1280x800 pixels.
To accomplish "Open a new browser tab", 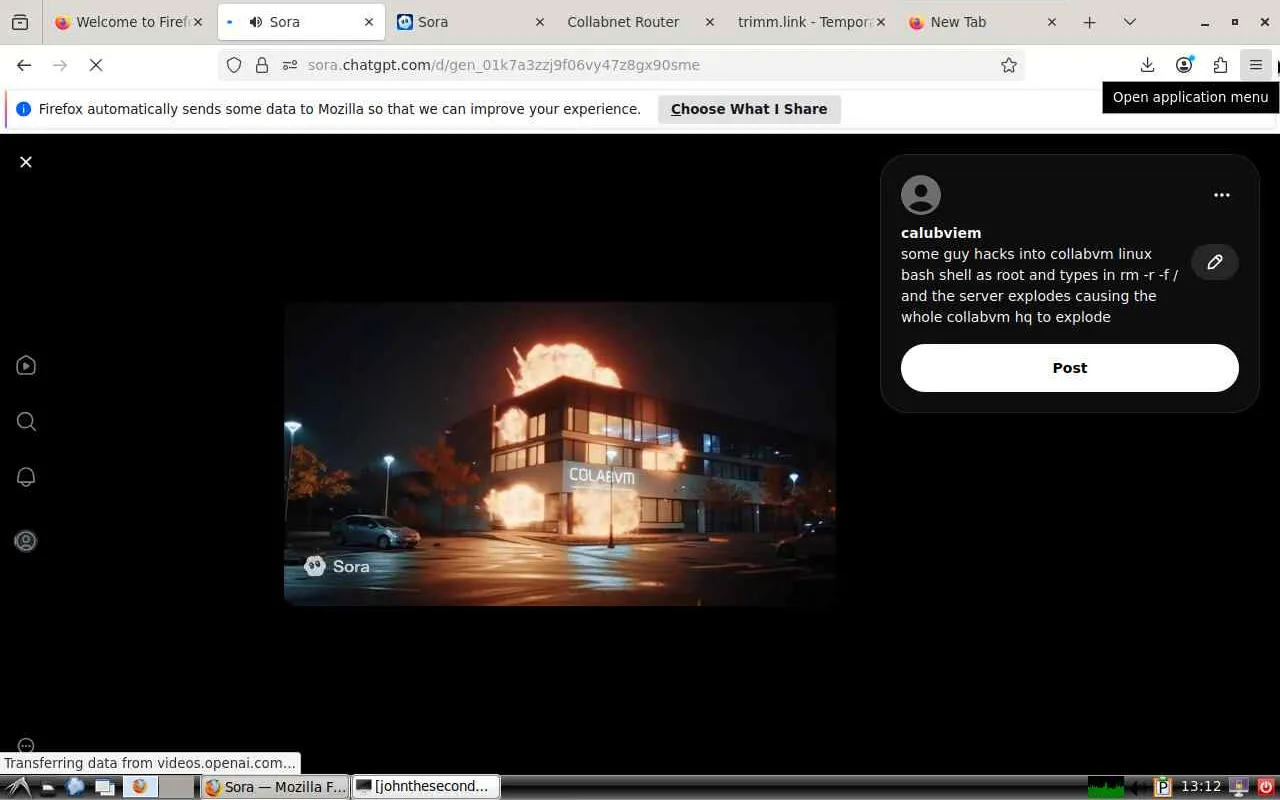I will tap(1090, 22).
